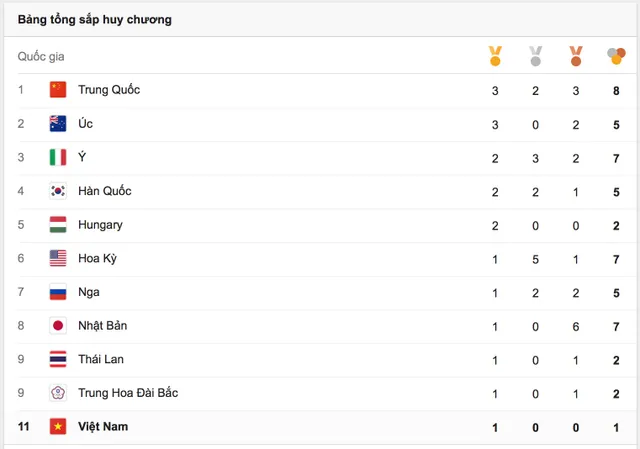Click the bronze medal column icon

576,56
